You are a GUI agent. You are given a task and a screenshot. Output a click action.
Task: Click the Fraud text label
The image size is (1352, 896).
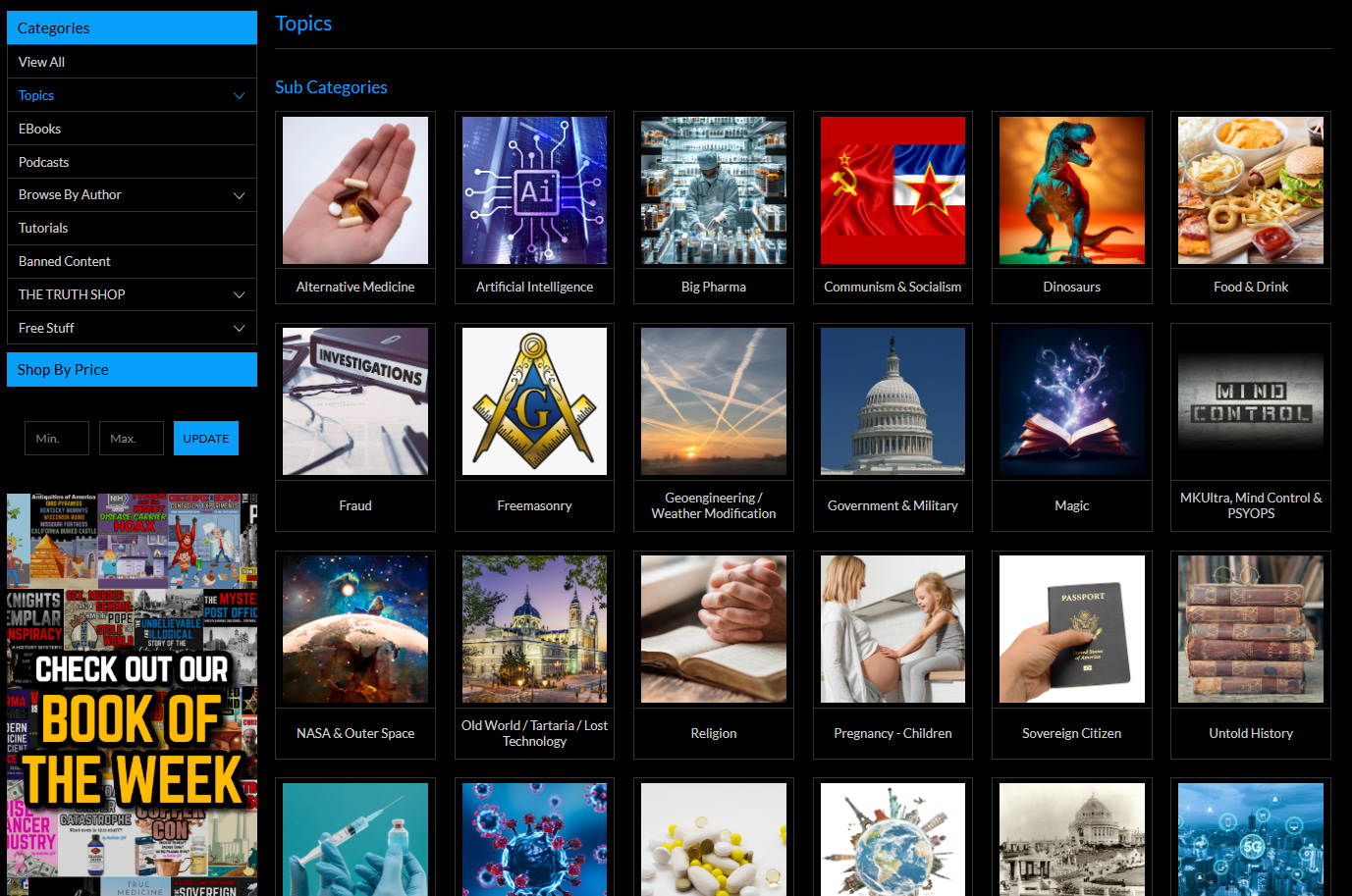[355, 505]
